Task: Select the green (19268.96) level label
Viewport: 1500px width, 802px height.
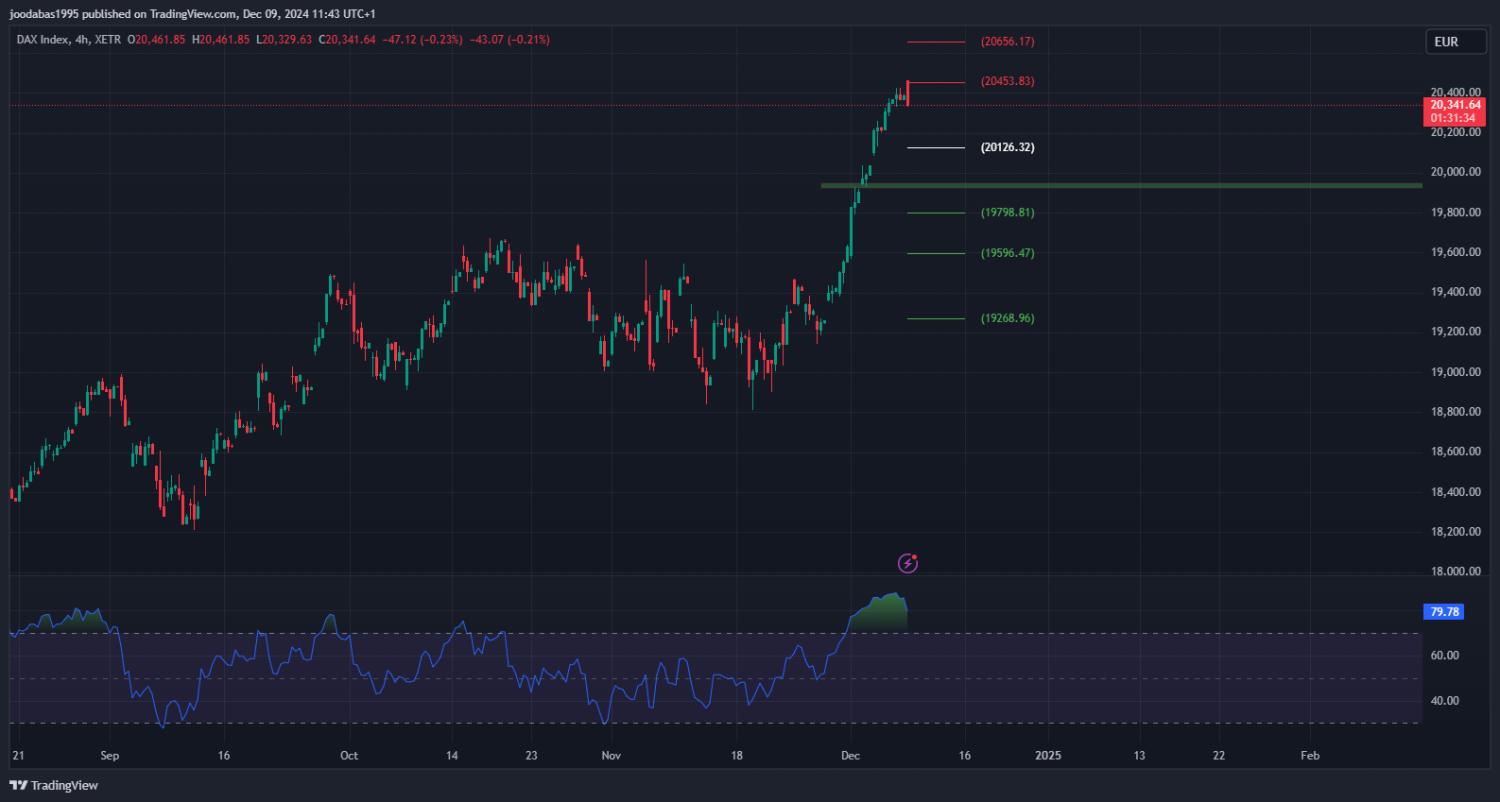Action: pyautogui.click(x=1007, y=318)
